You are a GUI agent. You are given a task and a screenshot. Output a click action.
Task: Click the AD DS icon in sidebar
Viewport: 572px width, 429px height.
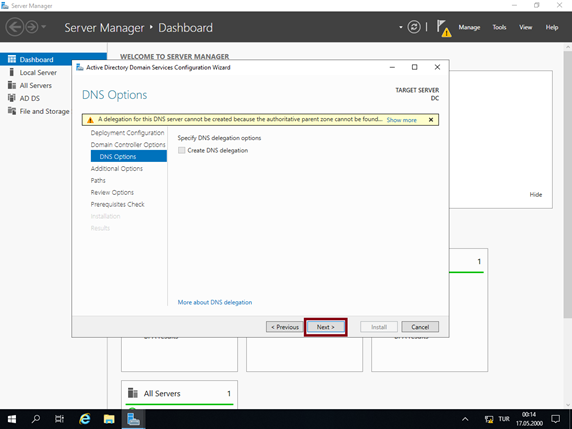(12, 98)
